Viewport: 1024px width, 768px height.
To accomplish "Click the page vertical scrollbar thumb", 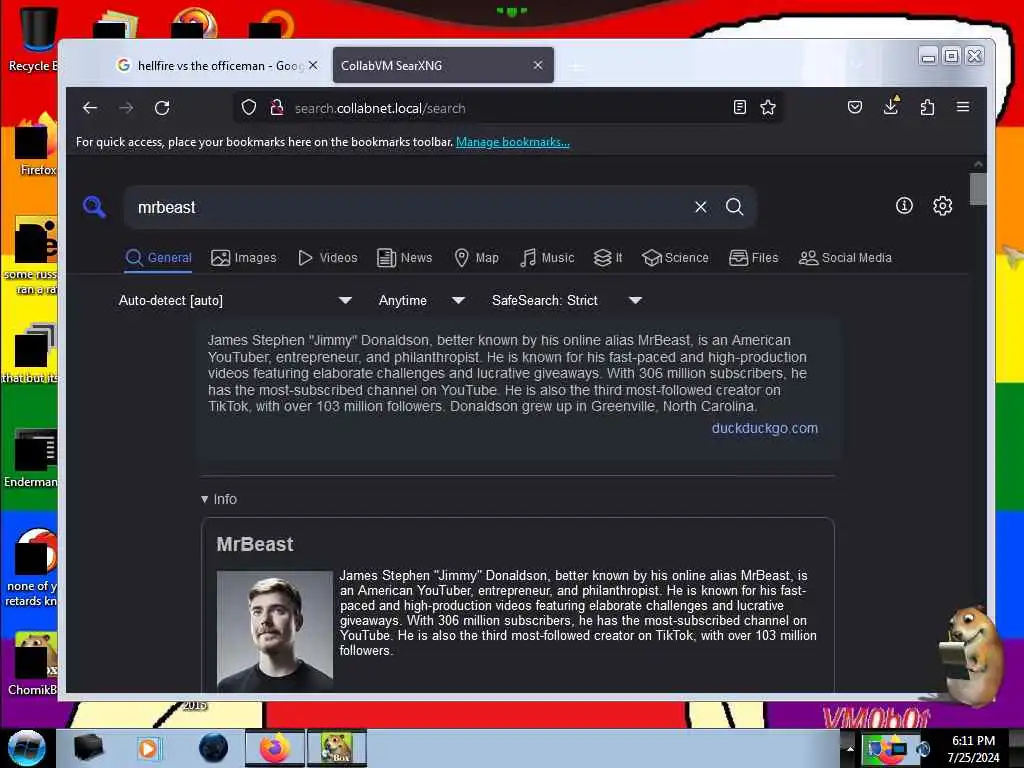I will 978,189.
